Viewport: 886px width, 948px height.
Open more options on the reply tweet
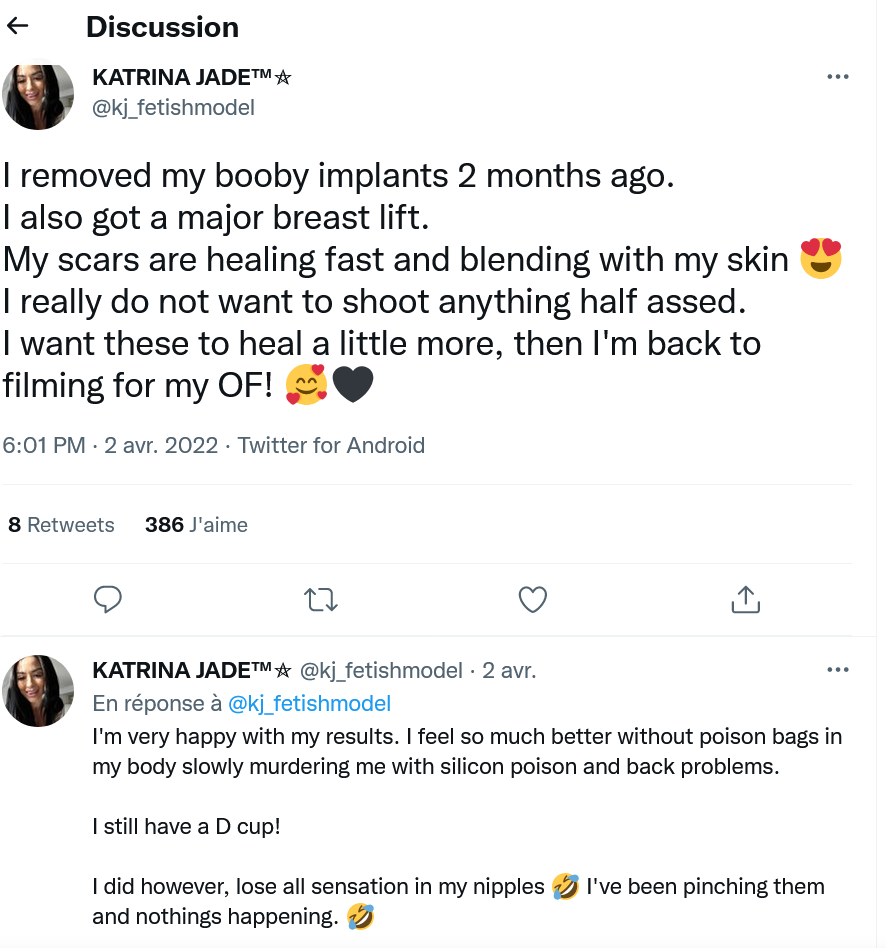pyautogui.click(x=837, y=670)
